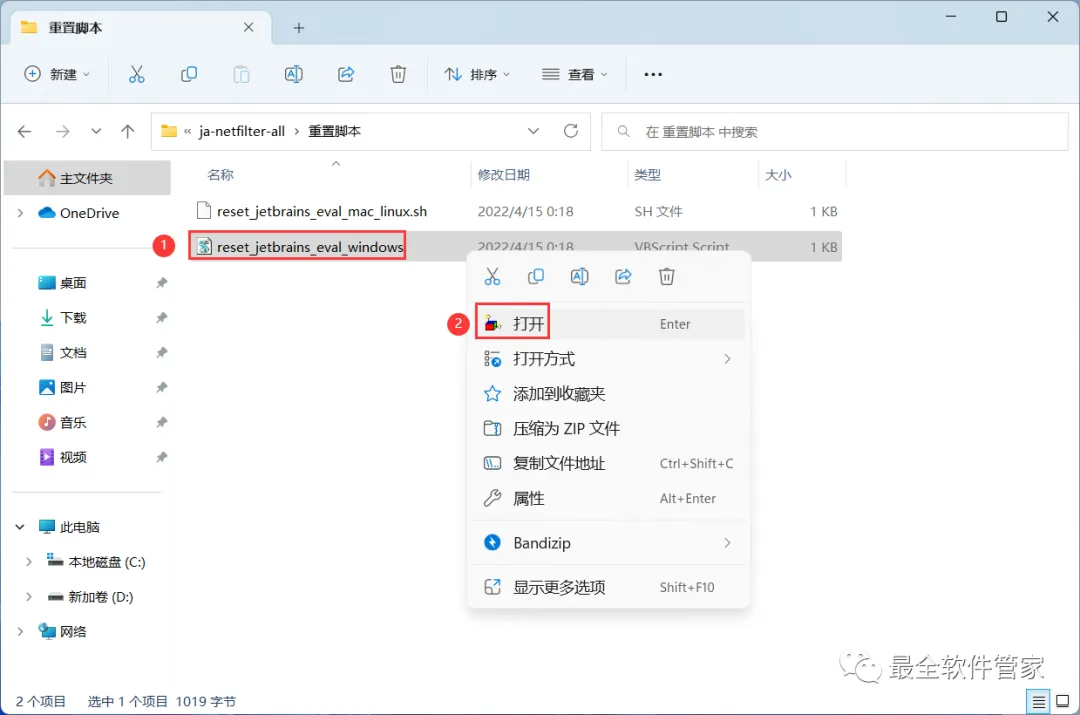Open 属性 from the context menu
This screenshot has width=1080, height=715.
click(610, 499)
